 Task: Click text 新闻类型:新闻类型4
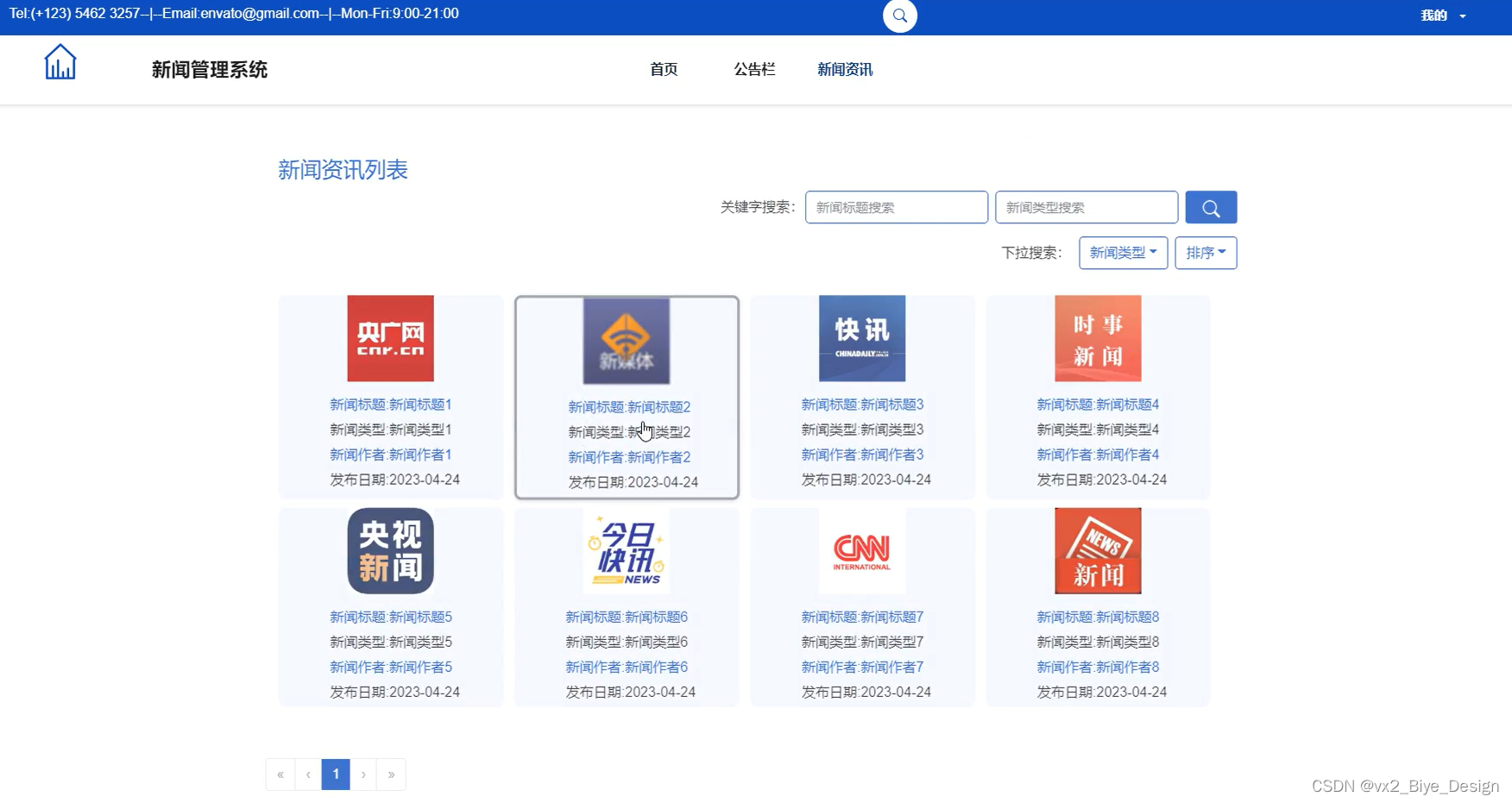point(1098,430)
